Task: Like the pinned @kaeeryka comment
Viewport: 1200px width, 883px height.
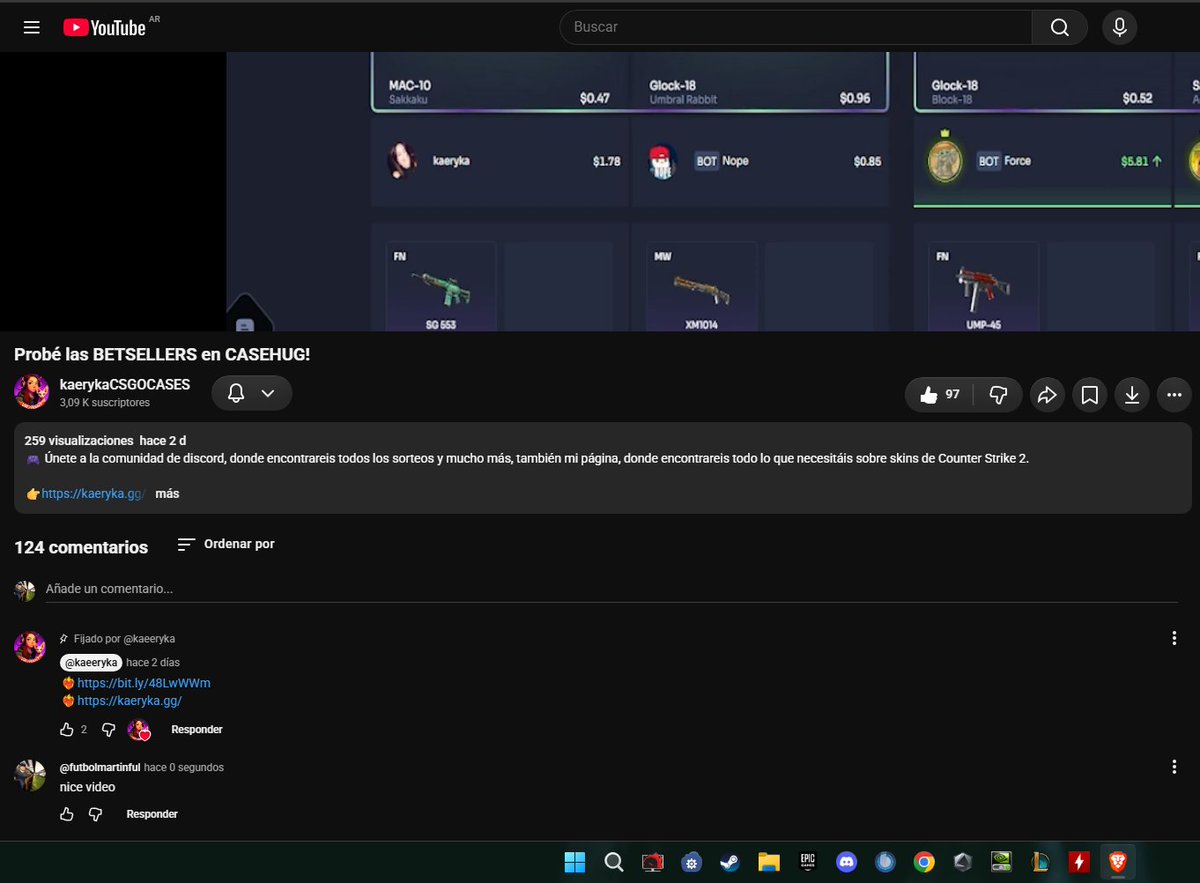Action: (x=67, y=730)
